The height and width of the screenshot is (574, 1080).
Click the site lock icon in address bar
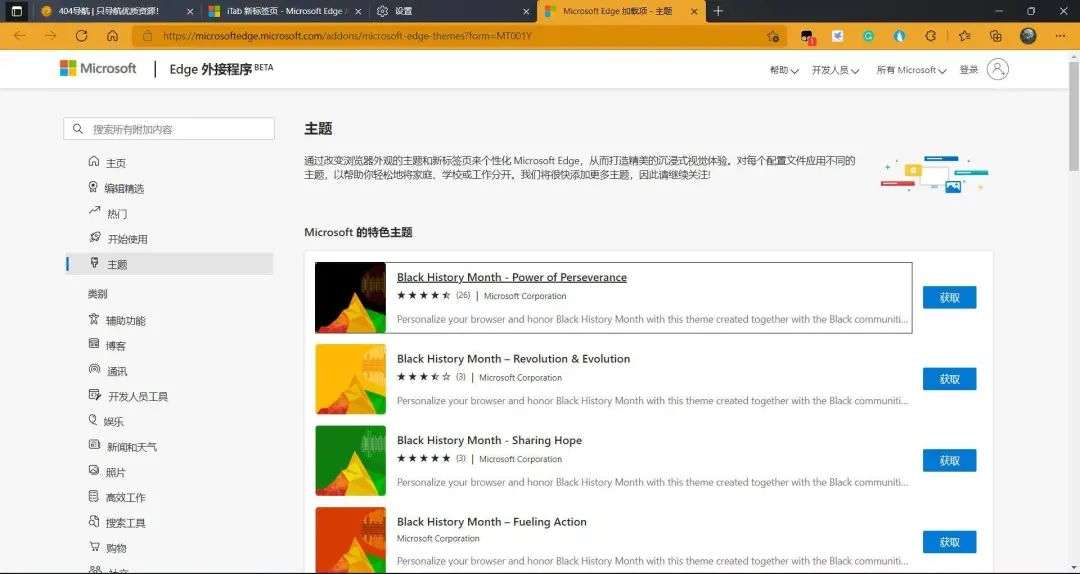coord(147,36)
